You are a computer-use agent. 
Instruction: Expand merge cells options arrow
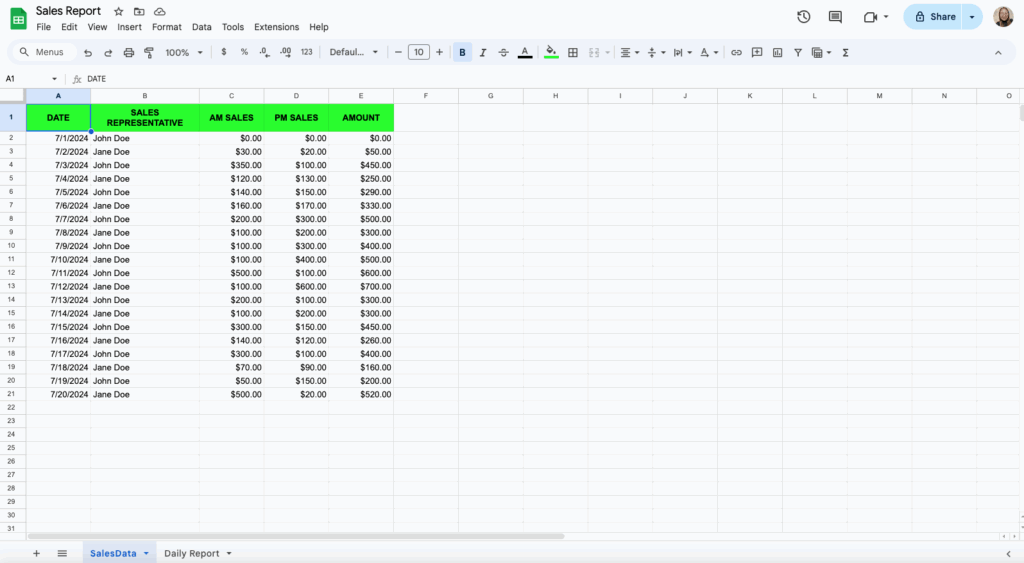[607, 52]
